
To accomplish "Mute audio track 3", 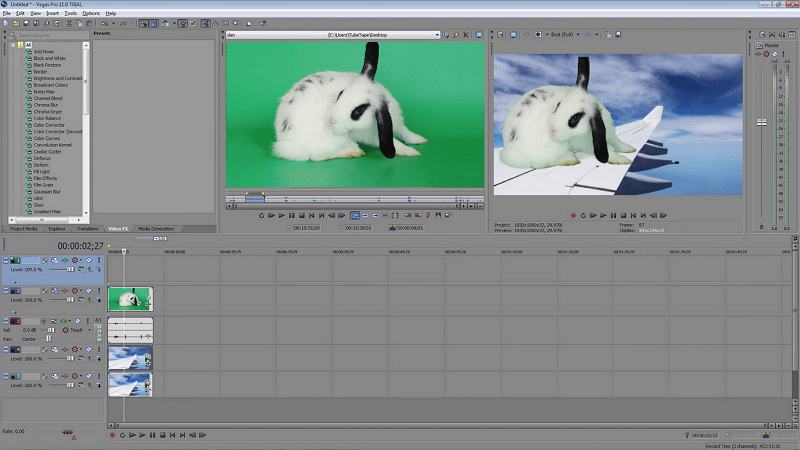I will [78, 321].
